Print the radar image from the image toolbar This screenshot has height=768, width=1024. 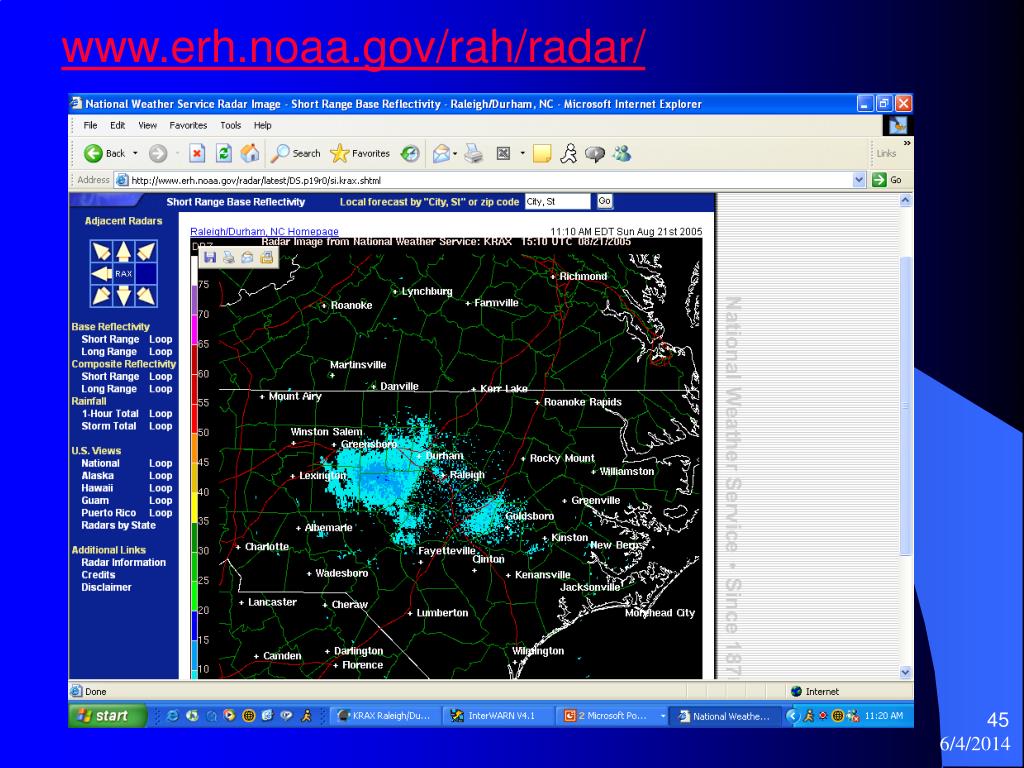229,257
